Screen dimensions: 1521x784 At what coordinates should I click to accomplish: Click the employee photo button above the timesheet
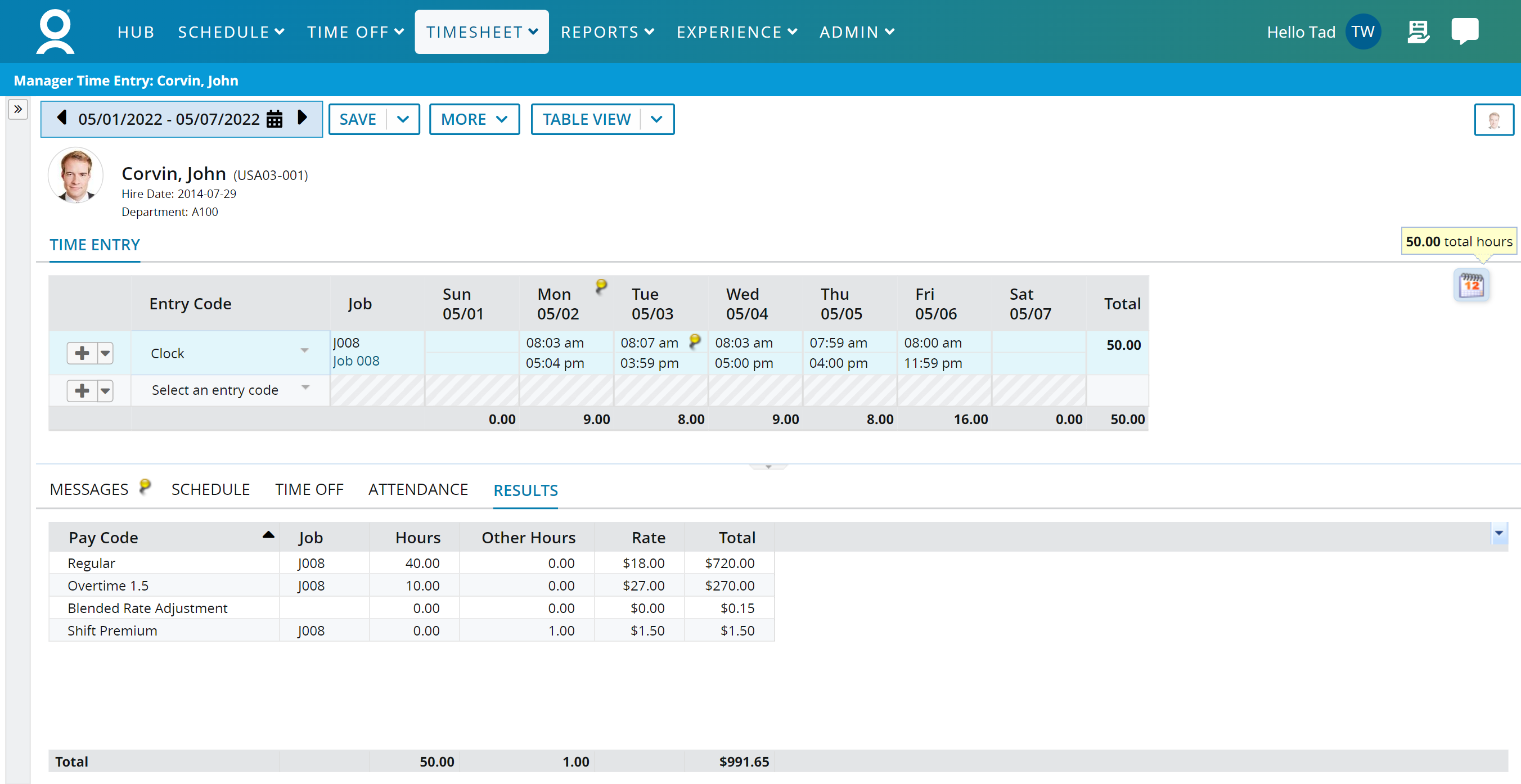coord(1494,119)
